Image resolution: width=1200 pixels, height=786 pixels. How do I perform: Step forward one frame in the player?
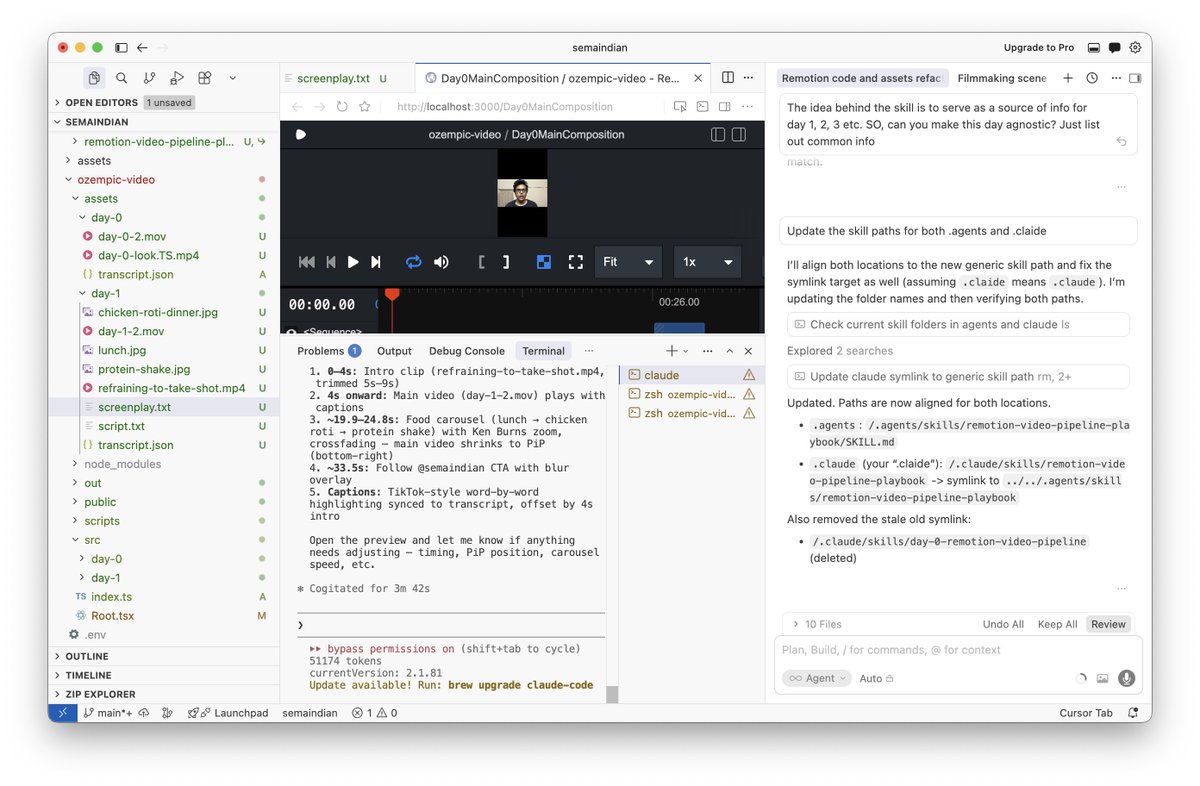pos(376,262)
